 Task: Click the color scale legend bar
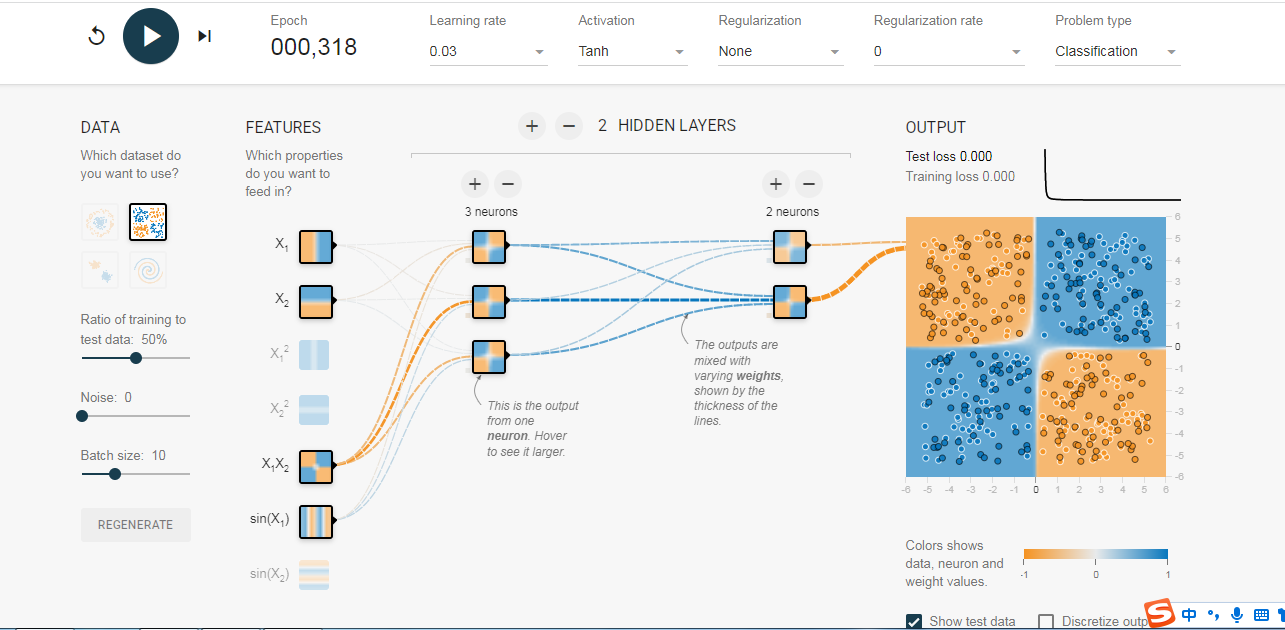1095,555
